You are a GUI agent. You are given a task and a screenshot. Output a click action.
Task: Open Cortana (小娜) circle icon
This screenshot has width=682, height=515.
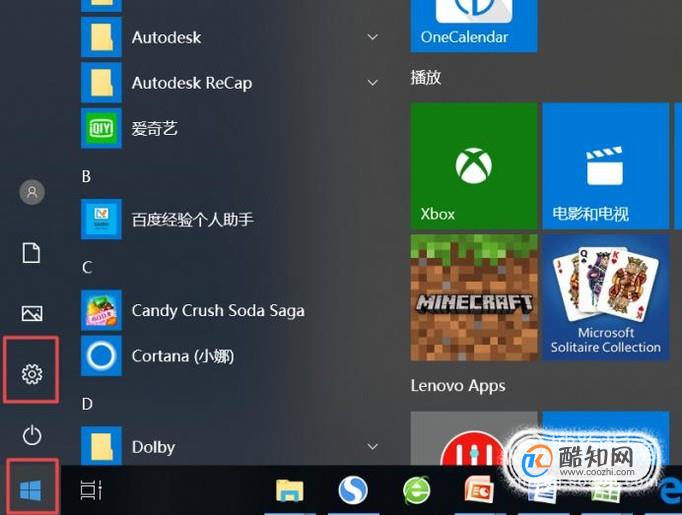click(101, 355)
